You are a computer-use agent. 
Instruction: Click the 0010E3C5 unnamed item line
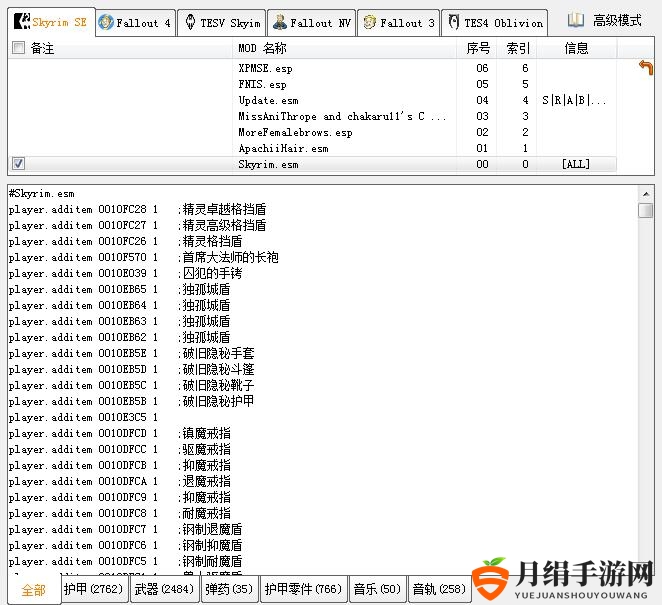tap(84, 418)
